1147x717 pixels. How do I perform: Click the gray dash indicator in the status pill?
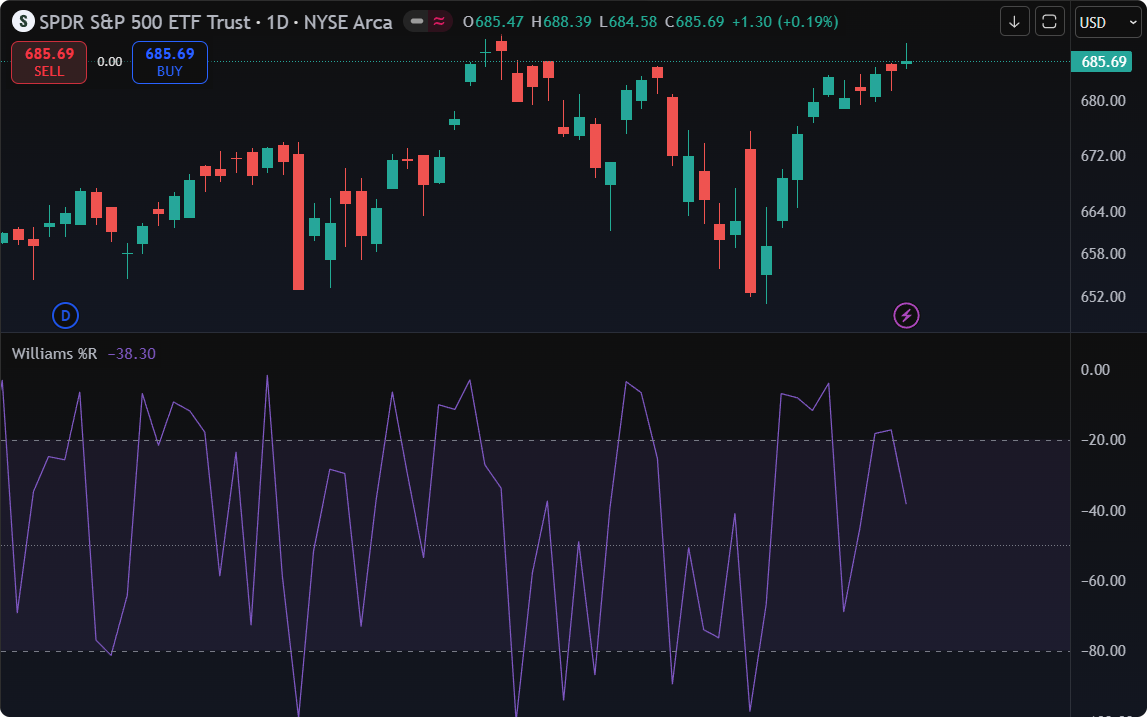(x=418, y=22)
